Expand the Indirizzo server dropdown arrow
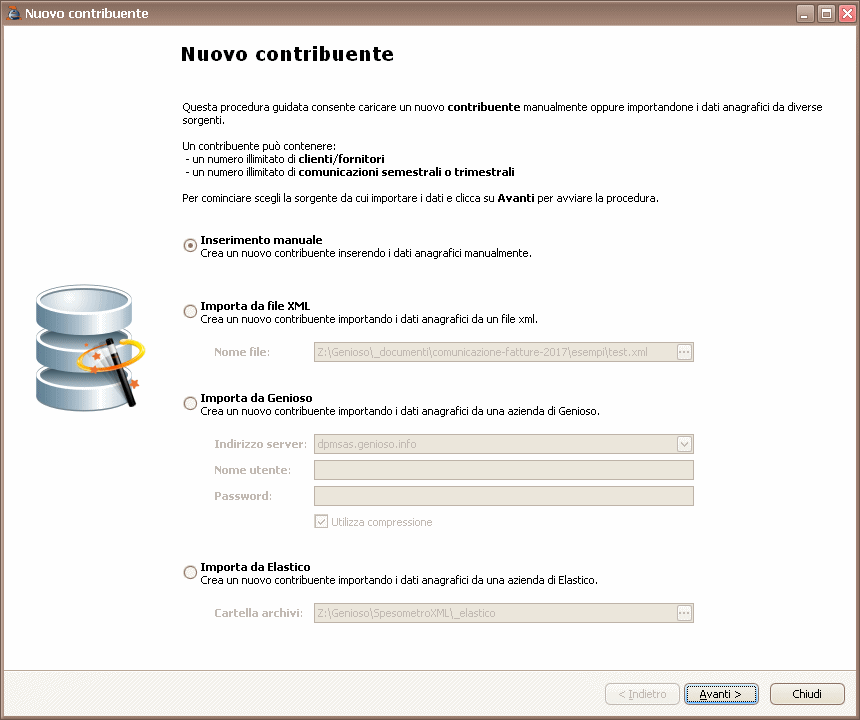This screenshot has height=720, width=860. coord(684,444)
